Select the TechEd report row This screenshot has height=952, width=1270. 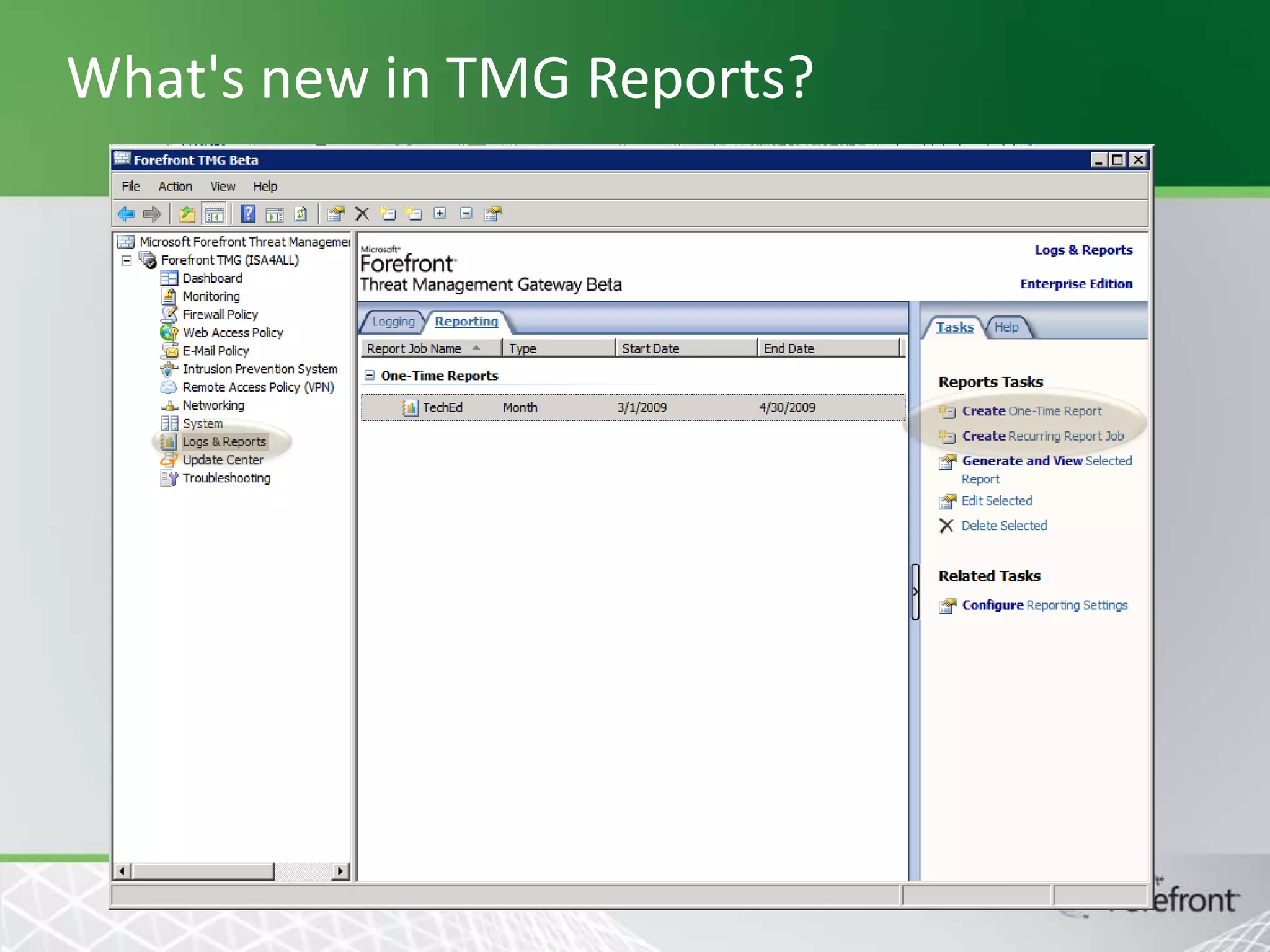click(x=633, y=408)
